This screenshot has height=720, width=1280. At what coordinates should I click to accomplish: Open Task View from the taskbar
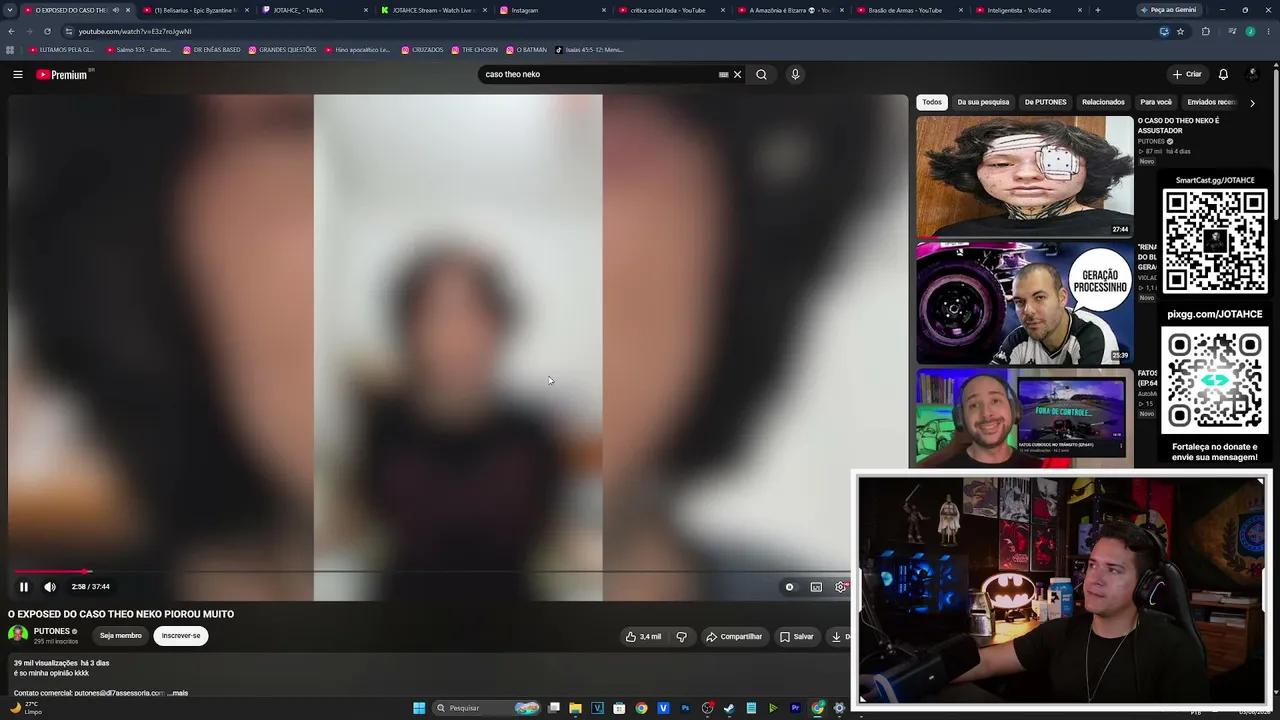(553, 708)
